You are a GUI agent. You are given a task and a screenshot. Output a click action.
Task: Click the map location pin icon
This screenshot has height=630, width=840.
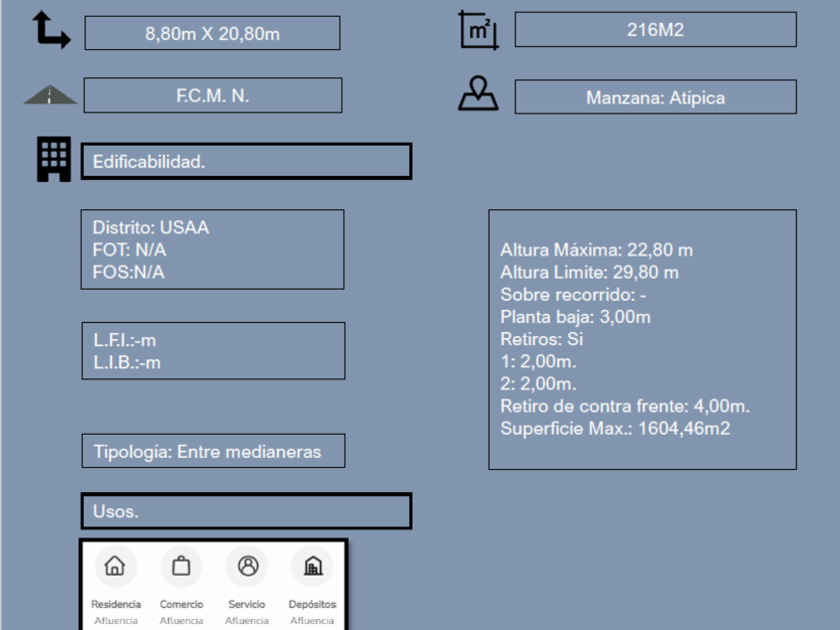[x=478, y=94]
